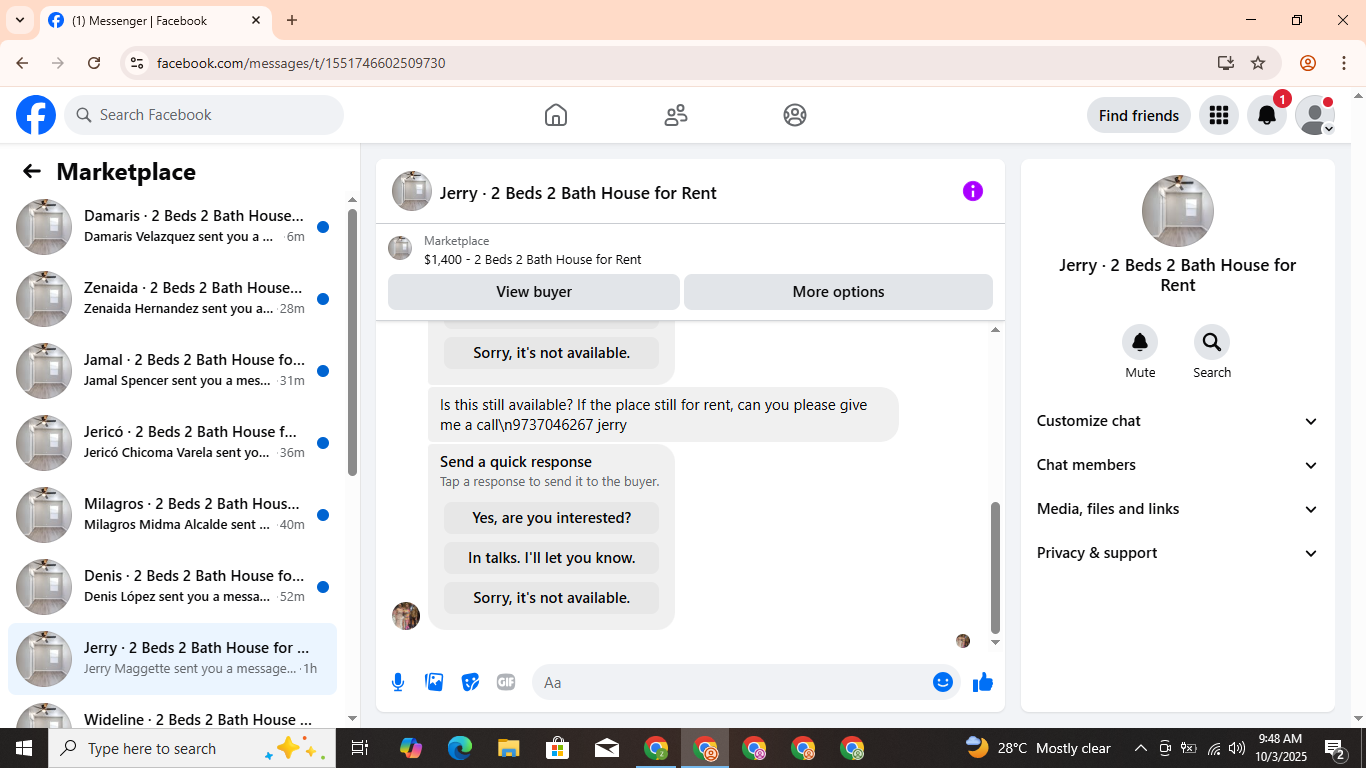
Task: Open Zenaida conversation in the list
Action: tap(172, 299)
